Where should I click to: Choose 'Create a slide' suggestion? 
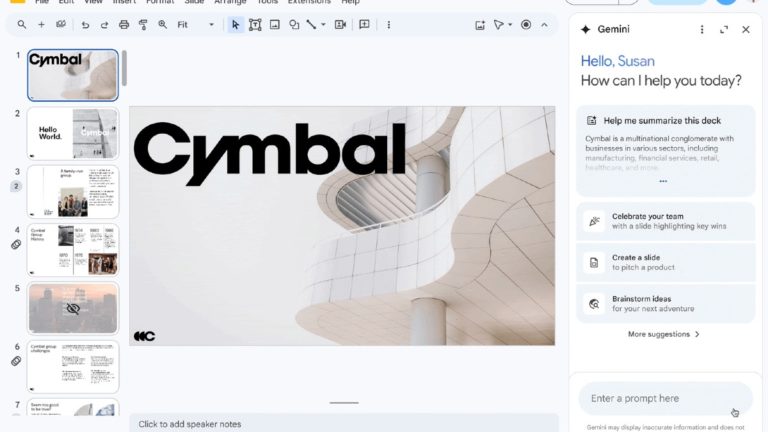tap(666, 263)
